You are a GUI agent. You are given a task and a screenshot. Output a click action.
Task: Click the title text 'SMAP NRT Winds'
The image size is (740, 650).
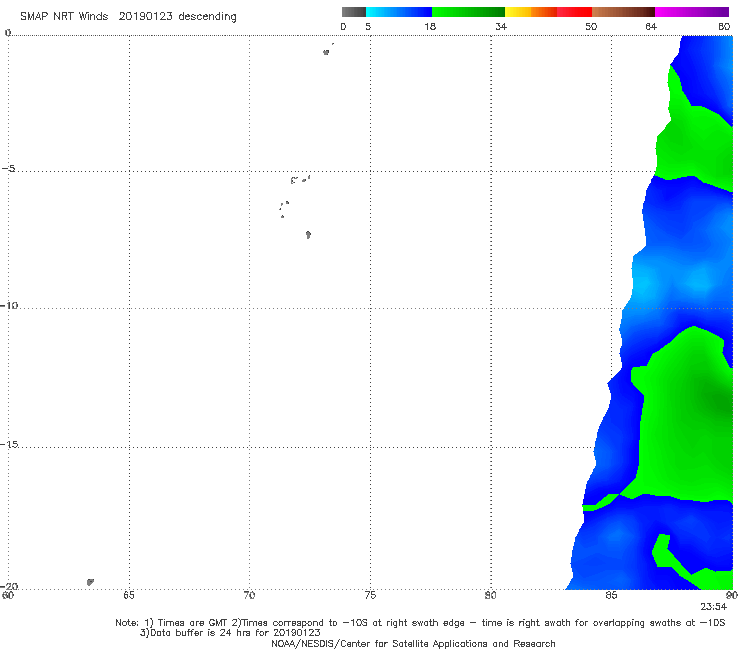[x=64, y=16]
